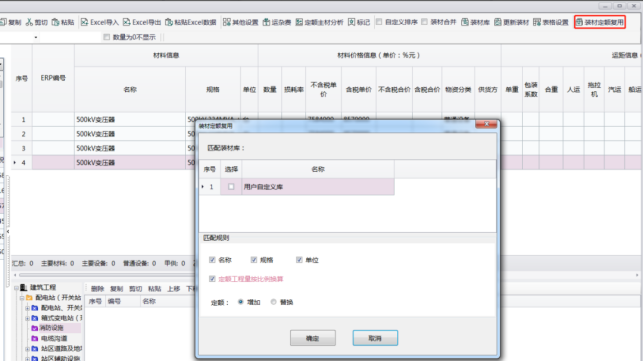
Task: Expand the 站区辅助设施 tree node
Action: 27,359
